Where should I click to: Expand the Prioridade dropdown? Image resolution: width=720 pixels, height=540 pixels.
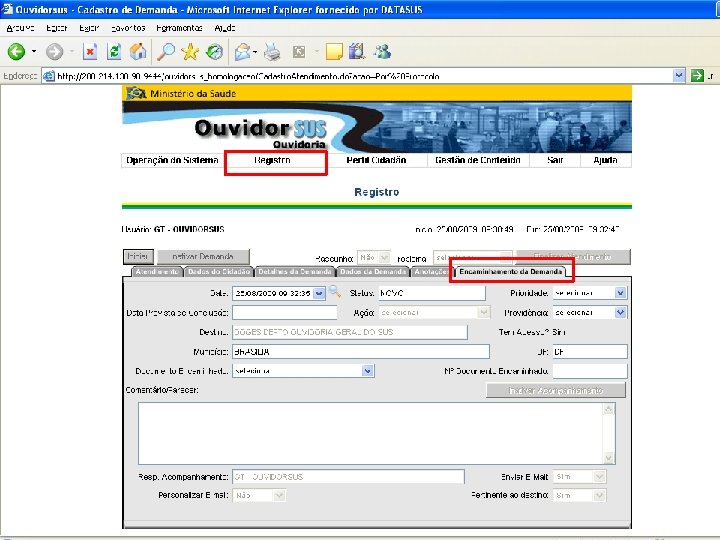pyautogui.click(x=620, y=293)
